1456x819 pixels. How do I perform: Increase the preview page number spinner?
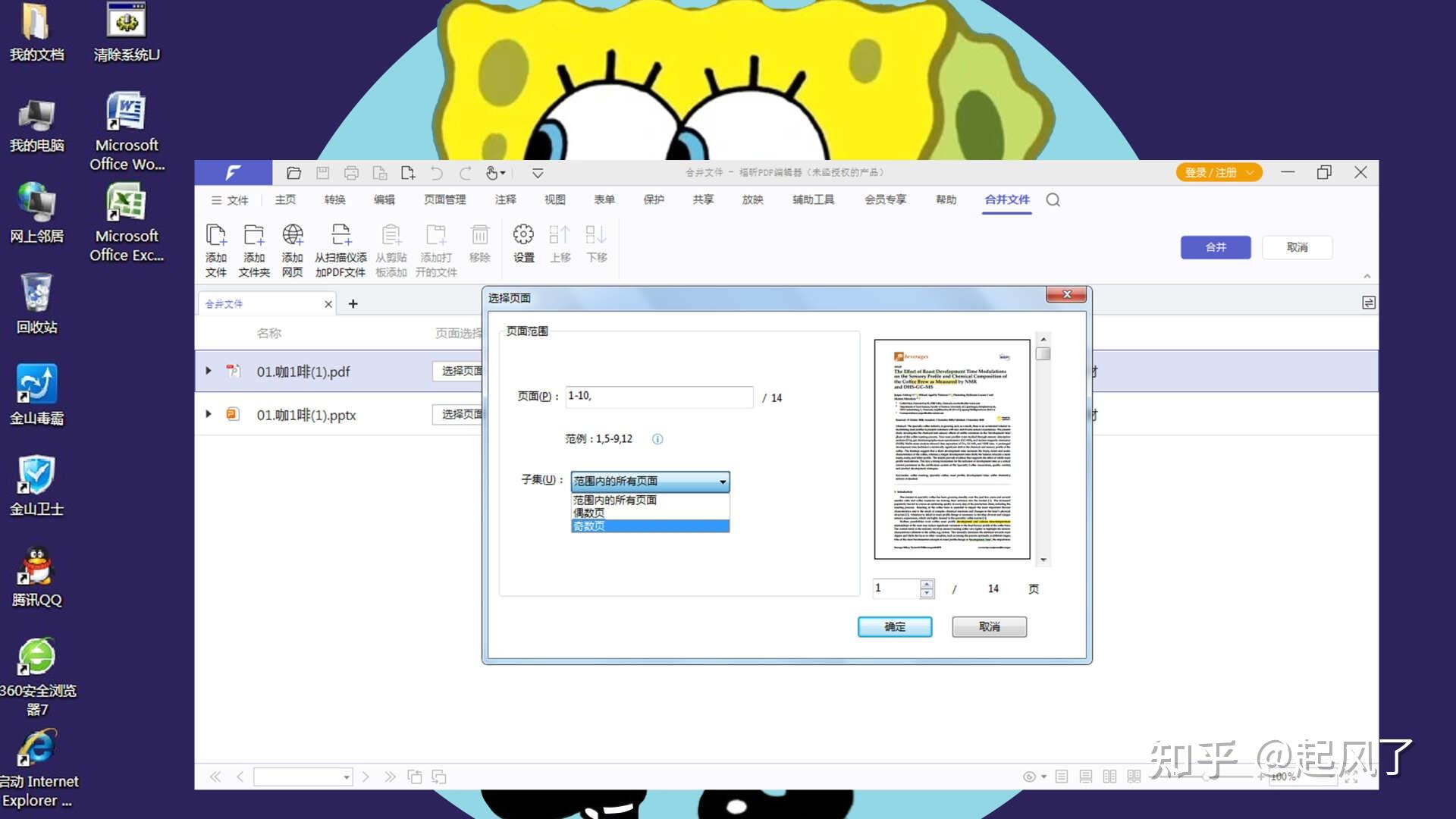click(x=927, y=584)
